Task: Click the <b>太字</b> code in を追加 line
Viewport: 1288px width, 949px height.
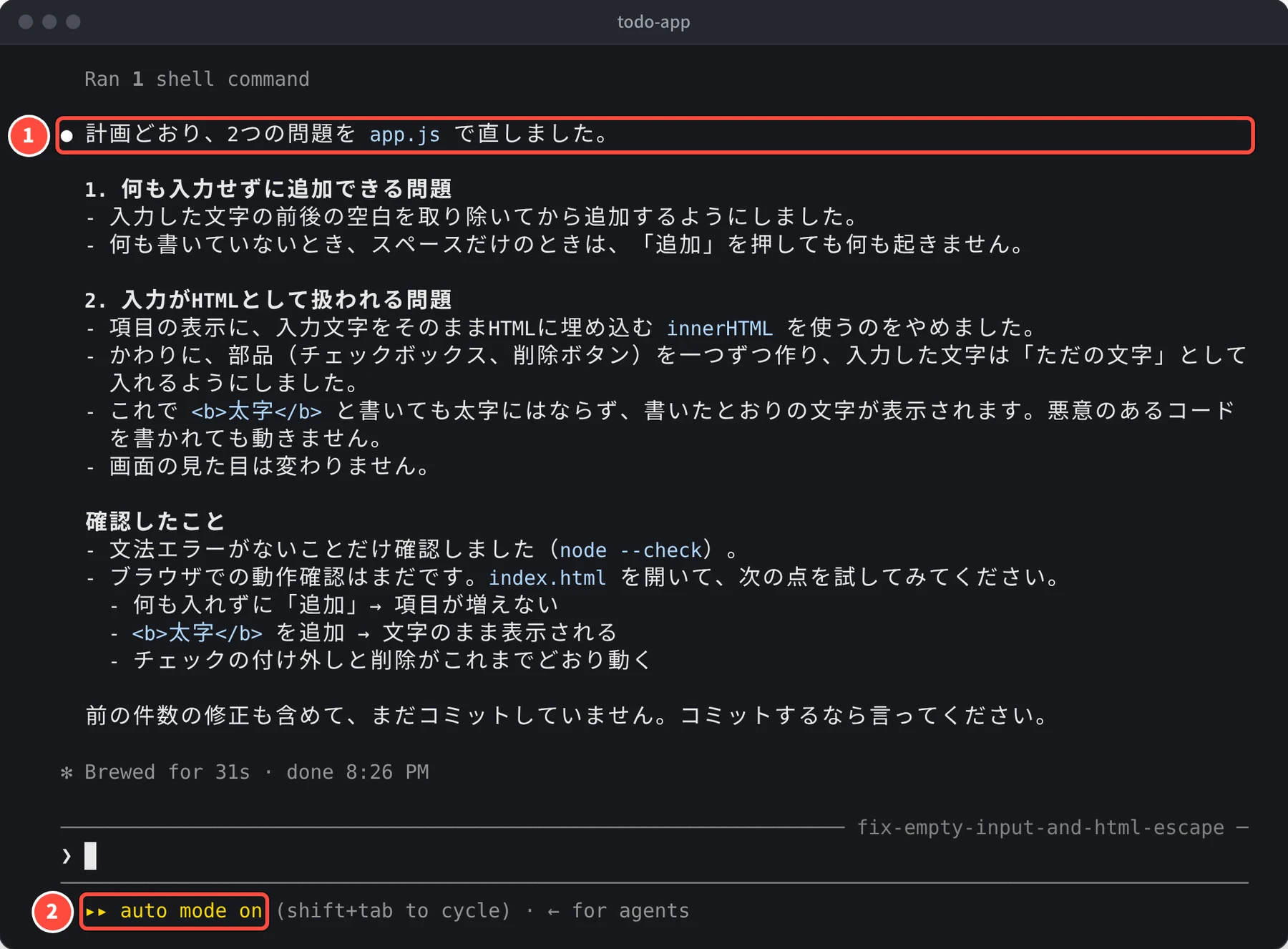Action: click(x=197, y=633)
